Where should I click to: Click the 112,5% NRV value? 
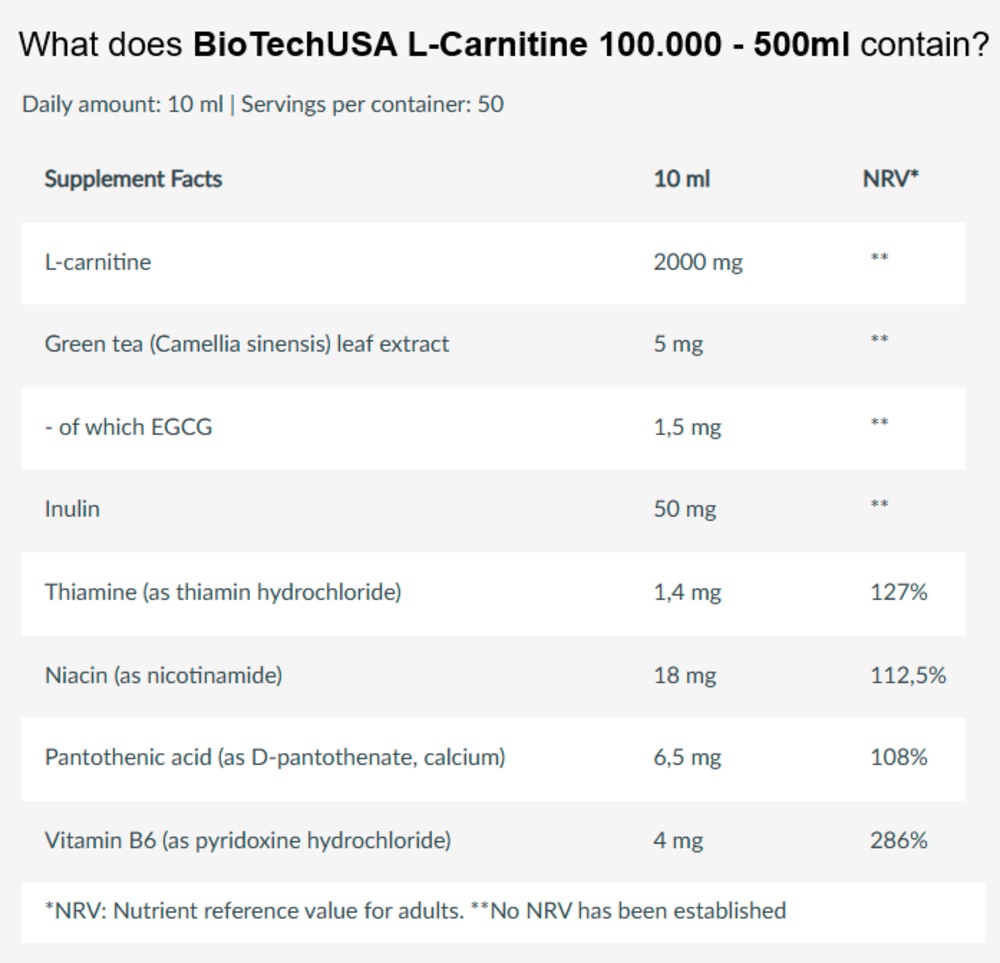909,675
